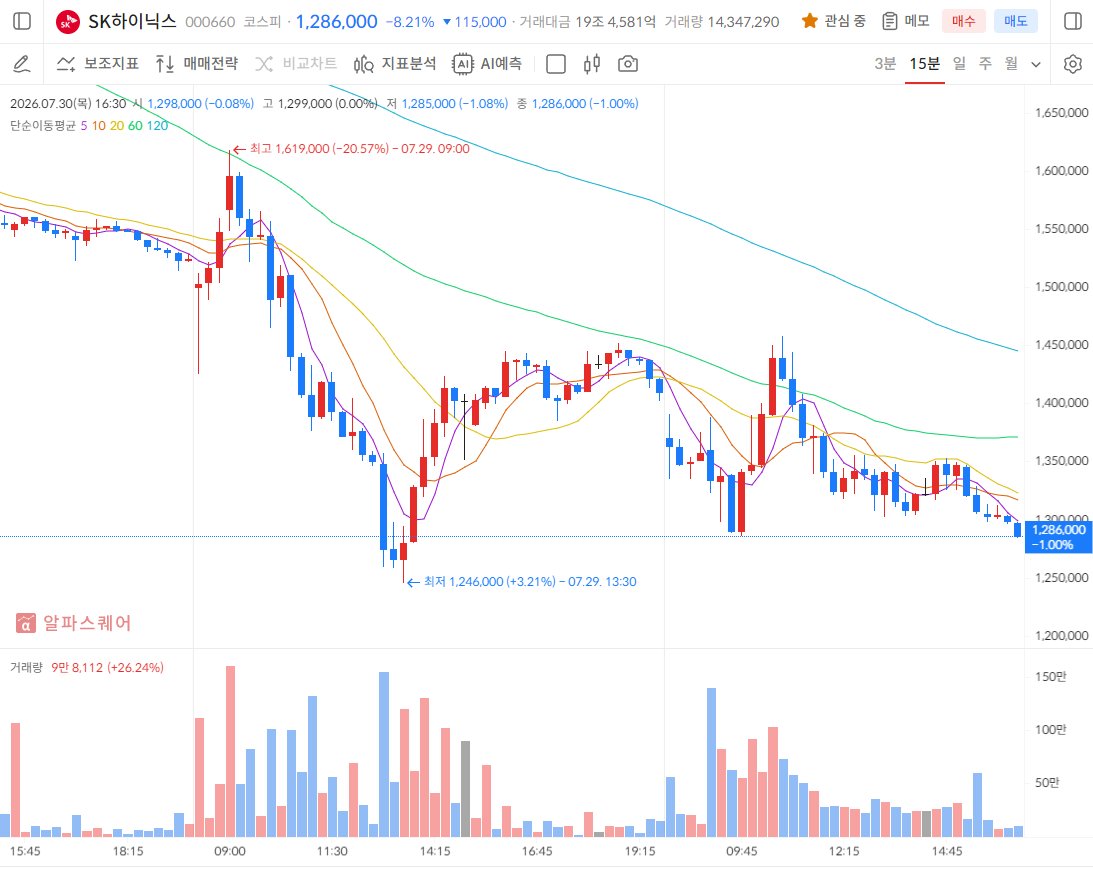This screenshot has height=869, width=1093.
Task: Switch to 주 weekly interval
Action: click(x=985, y=63)
